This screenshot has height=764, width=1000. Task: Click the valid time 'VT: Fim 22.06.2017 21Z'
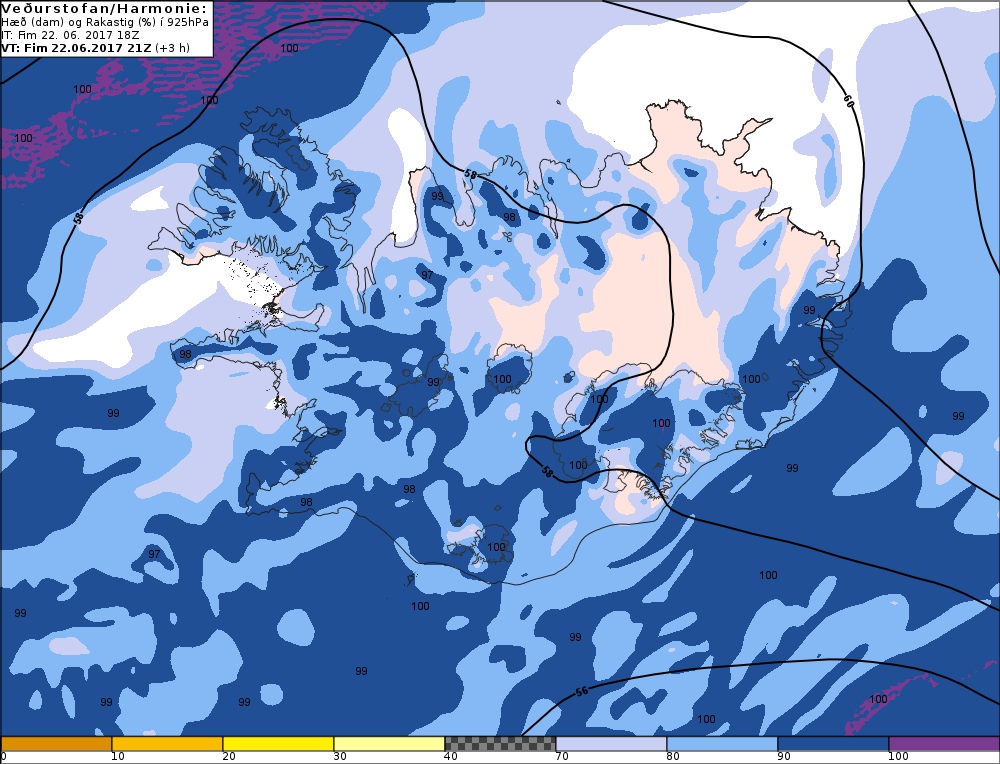76,48
